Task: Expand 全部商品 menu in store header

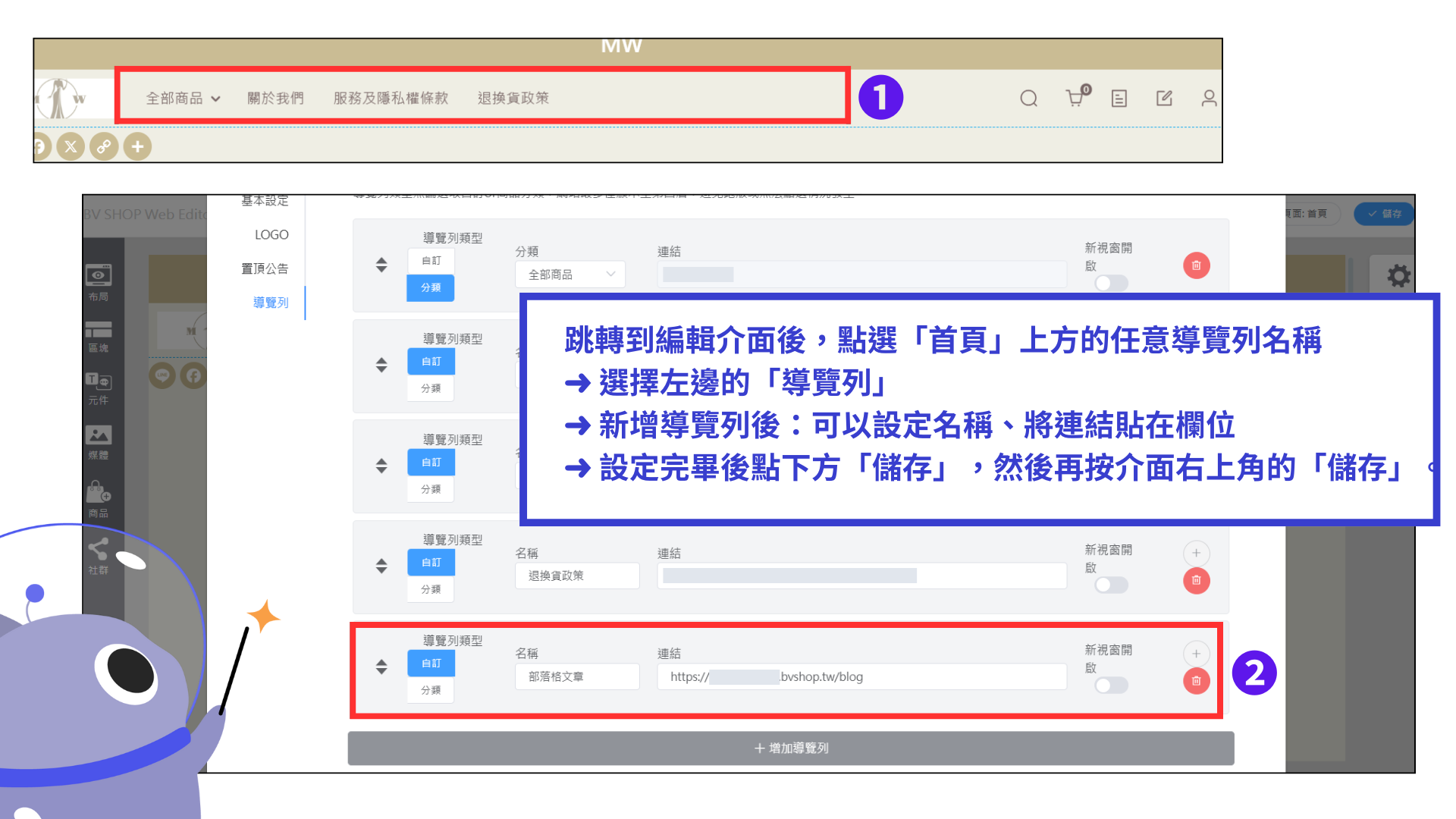Action: pyautogui.click(x=183, y=99)
